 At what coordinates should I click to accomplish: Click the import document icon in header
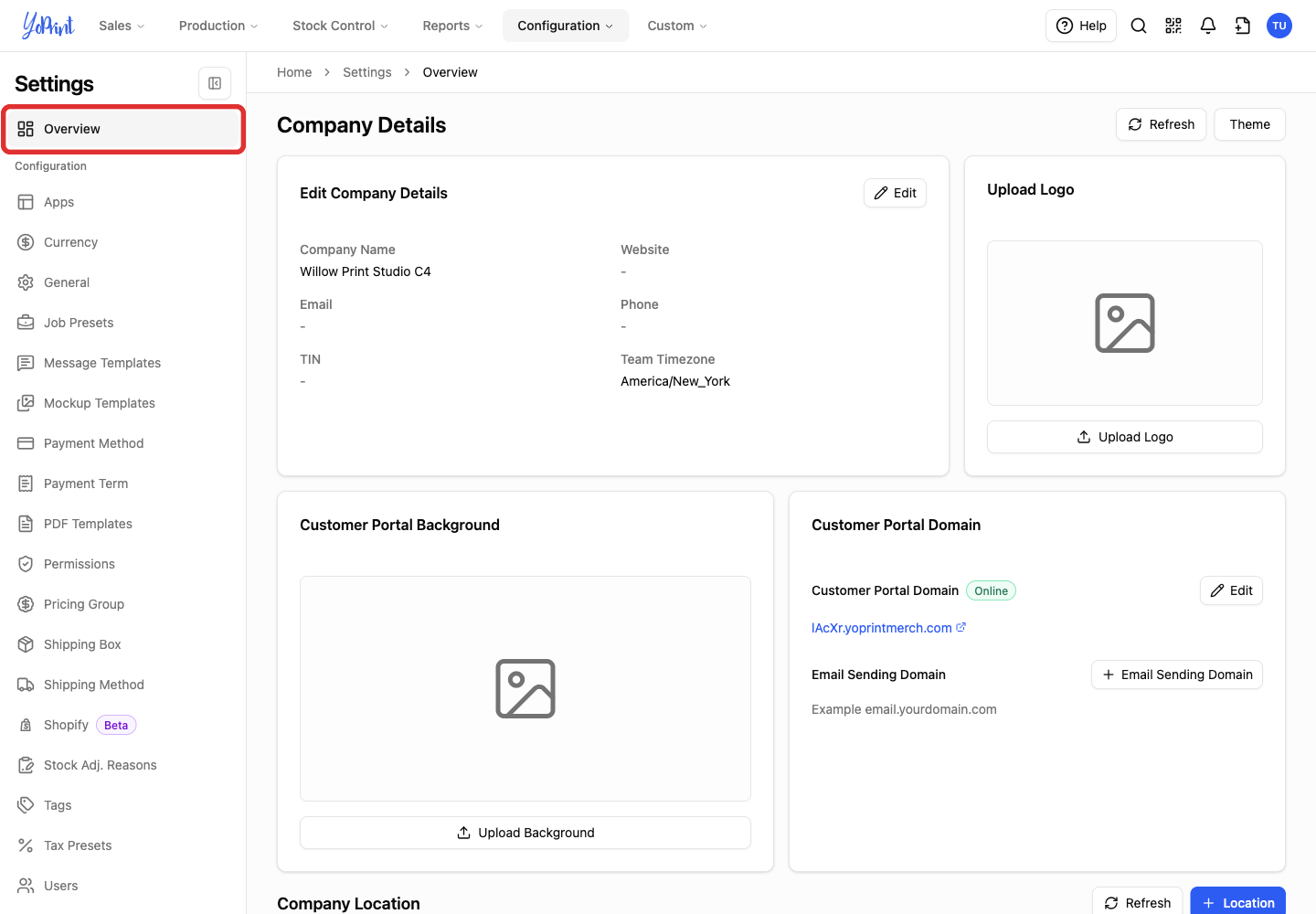coord(1243,26)
